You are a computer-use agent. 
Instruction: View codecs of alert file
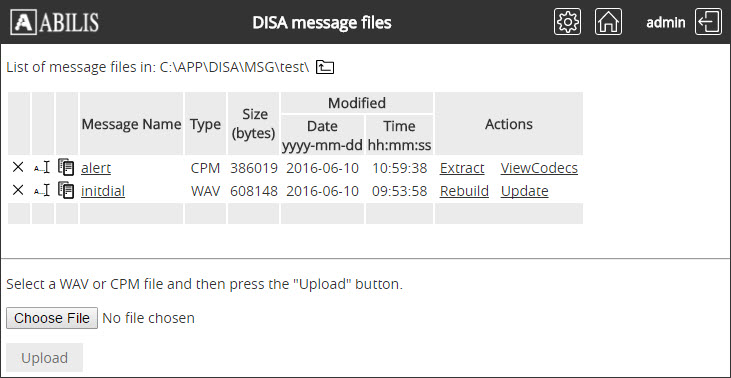click(539, 168)
